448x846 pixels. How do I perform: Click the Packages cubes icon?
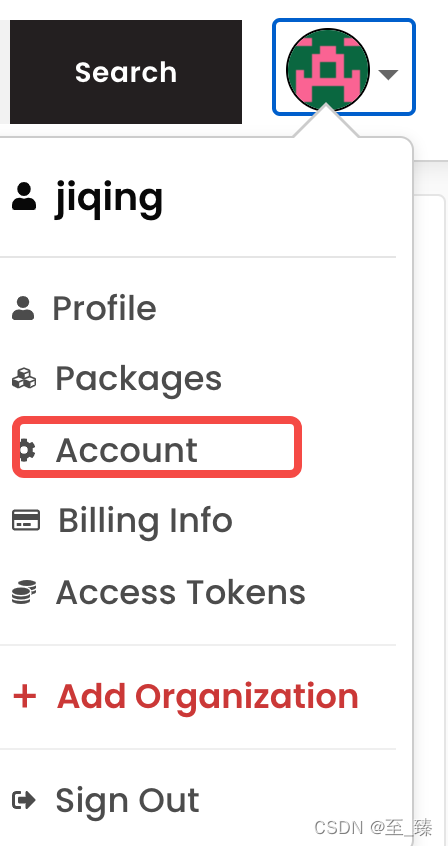(24, 379)
